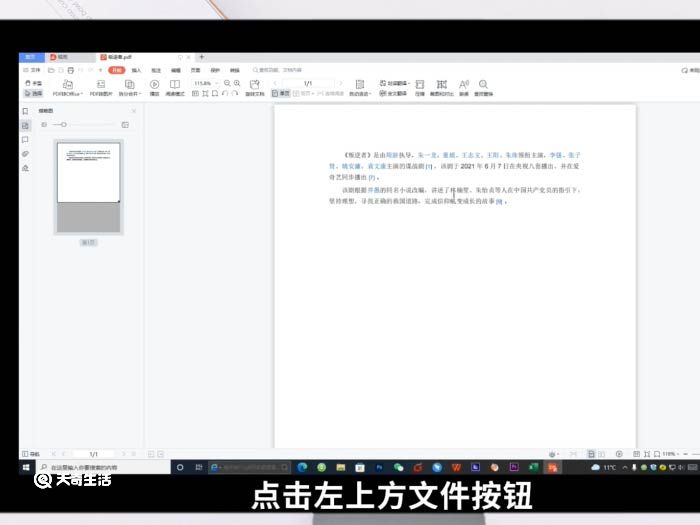Open the comments sidebar icon
This screenshot has height=525, width=700.
coord(25,140)
